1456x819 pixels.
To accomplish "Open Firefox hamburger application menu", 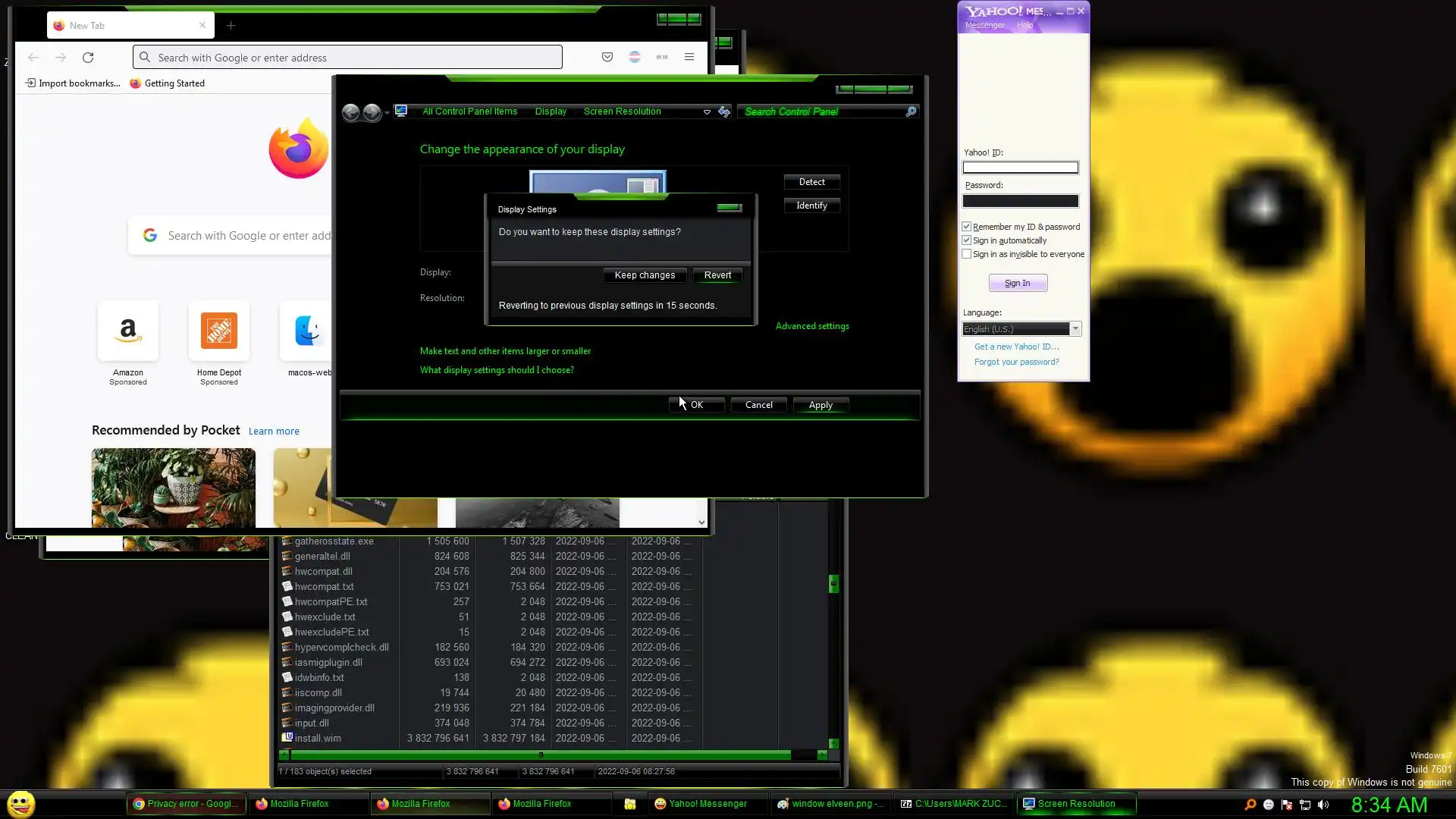I will pos(689,57).
